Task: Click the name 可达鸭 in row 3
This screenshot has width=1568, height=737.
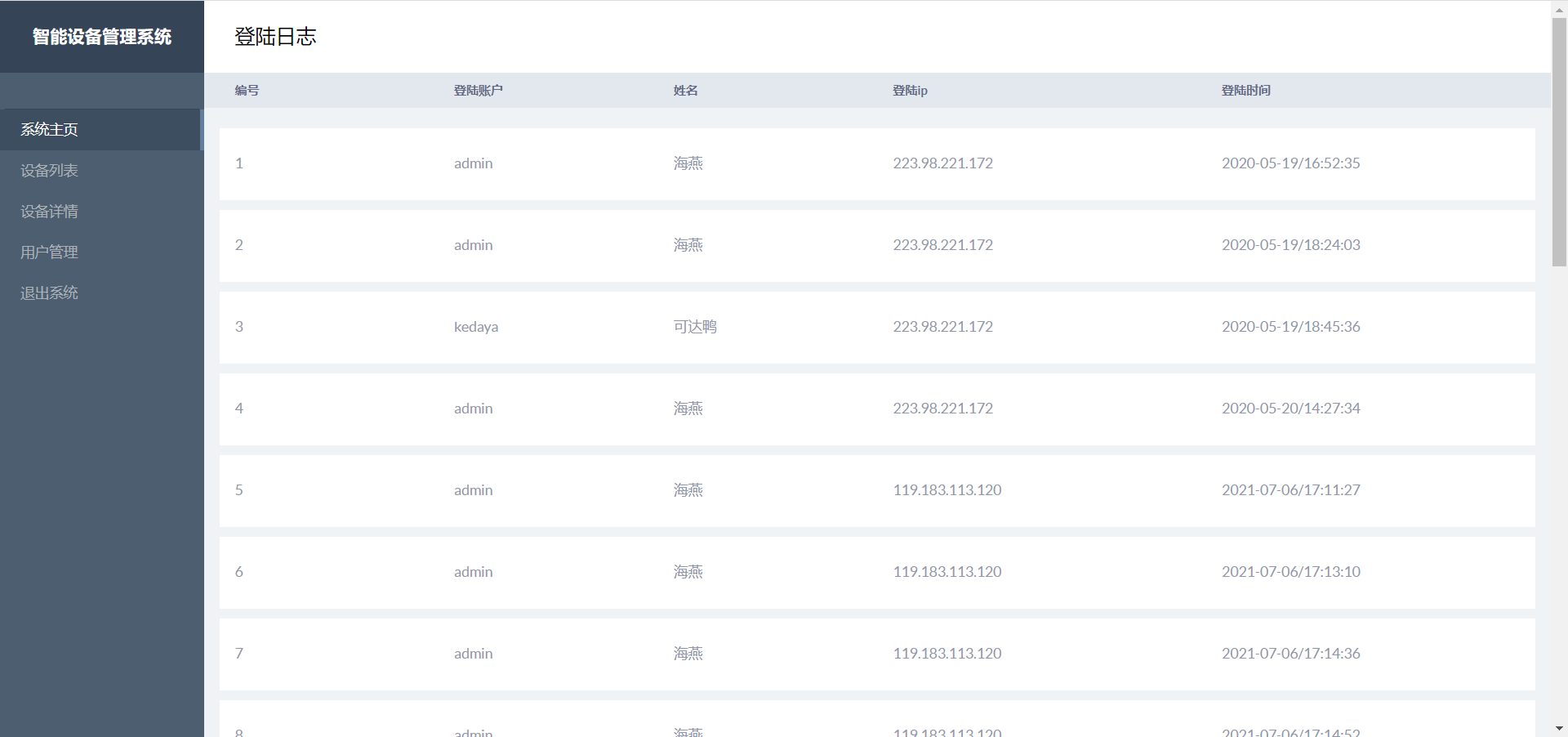Action: (695, 326)
